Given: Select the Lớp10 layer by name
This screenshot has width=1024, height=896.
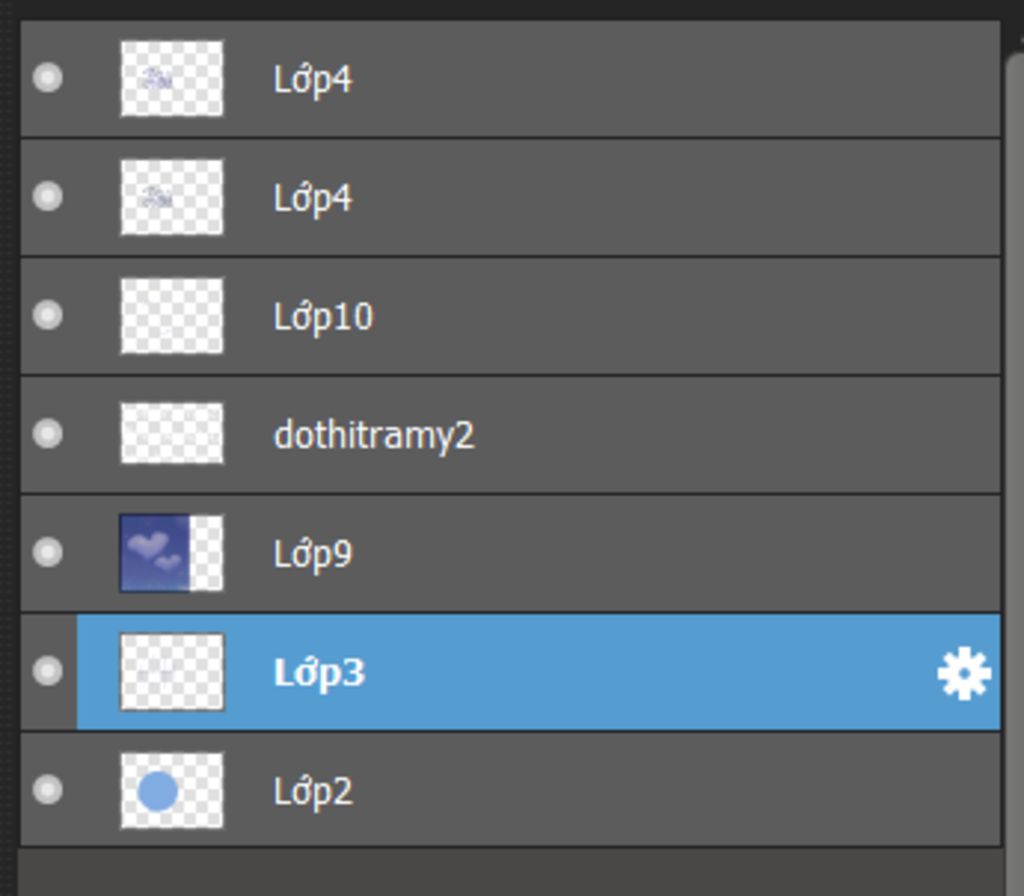Looking at the screenshot, I should pos(323,317).
